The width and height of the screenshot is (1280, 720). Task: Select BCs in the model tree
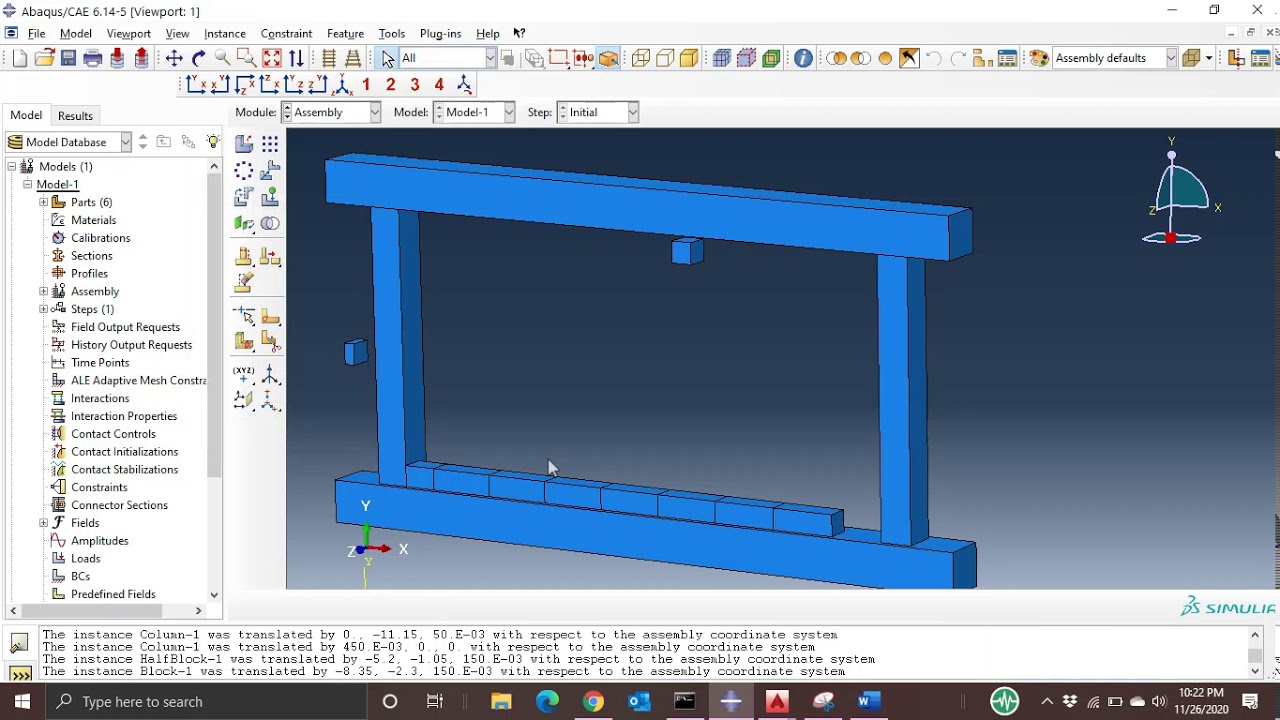click(80, 577)
